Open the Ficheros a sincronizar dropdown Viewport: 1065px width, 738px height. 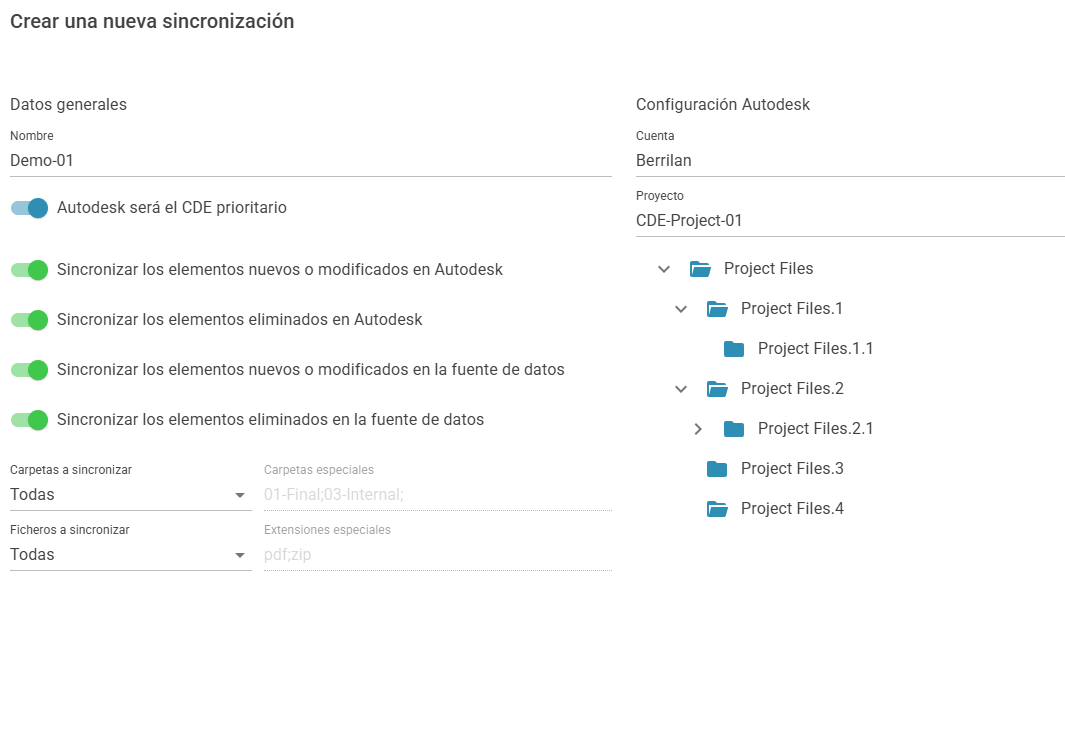pyautogui.click(x=130, y=555)
